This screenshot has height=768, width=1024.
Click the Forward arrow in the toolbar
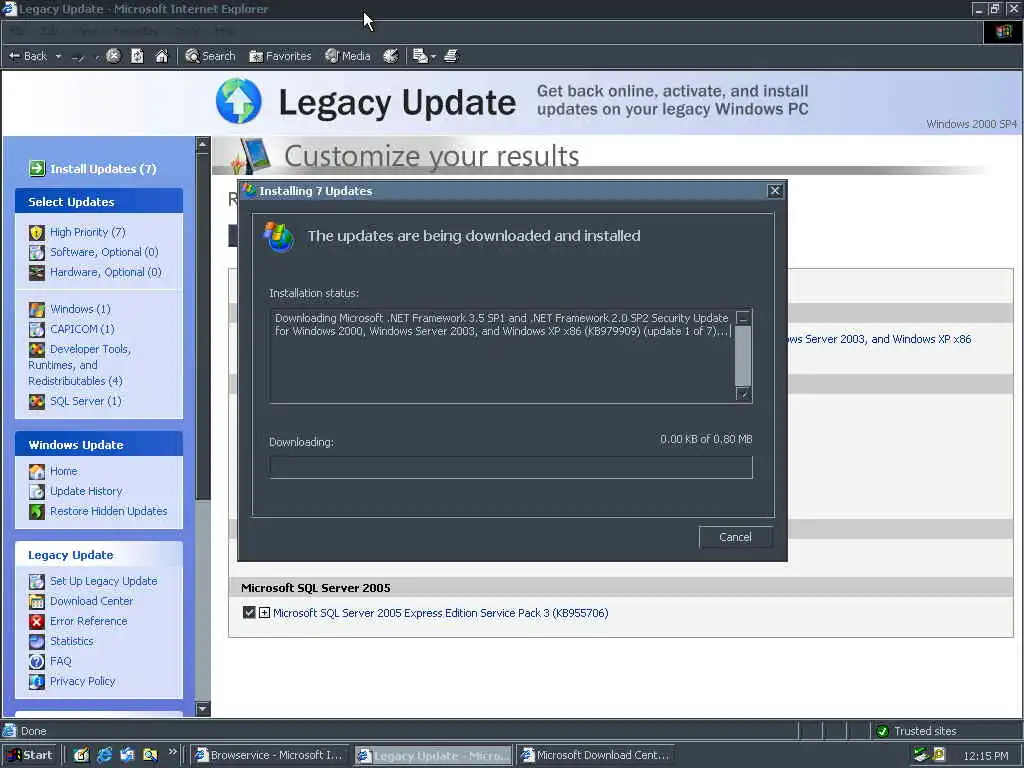pos(78,57)
